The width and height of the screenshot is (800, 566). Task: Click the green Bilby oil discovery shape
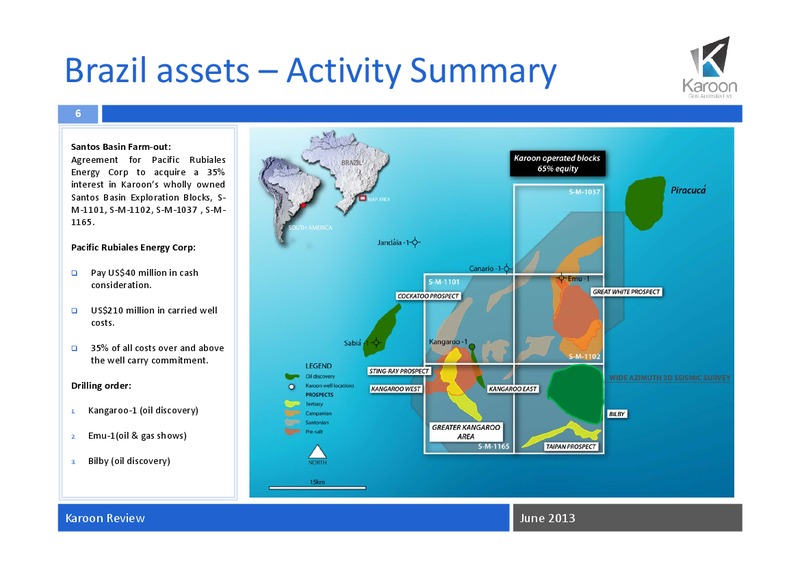tap(577, 394)
